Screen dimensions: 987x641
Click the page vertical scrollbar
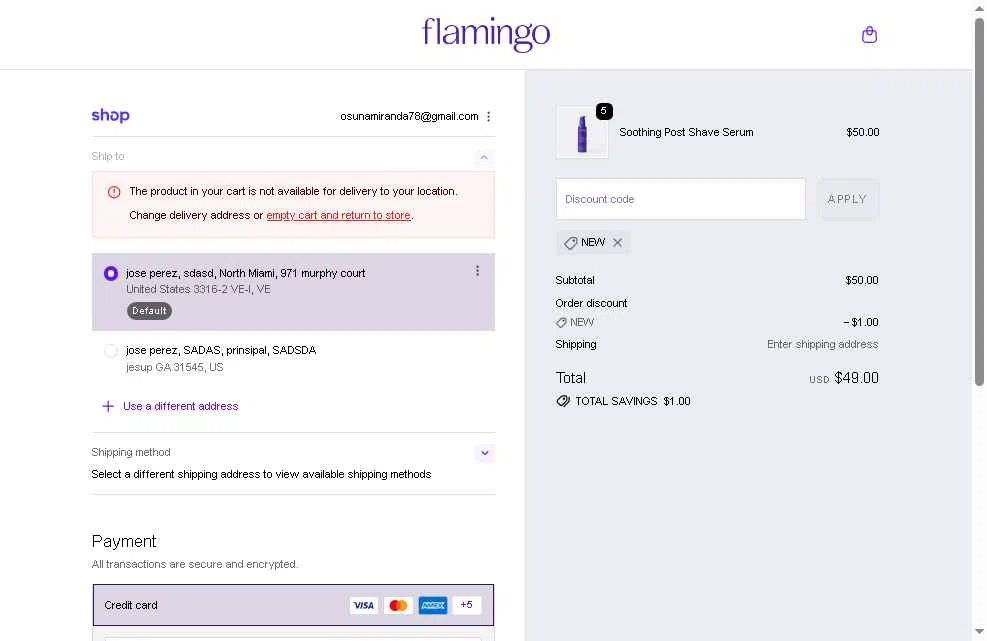coord(979,201)
